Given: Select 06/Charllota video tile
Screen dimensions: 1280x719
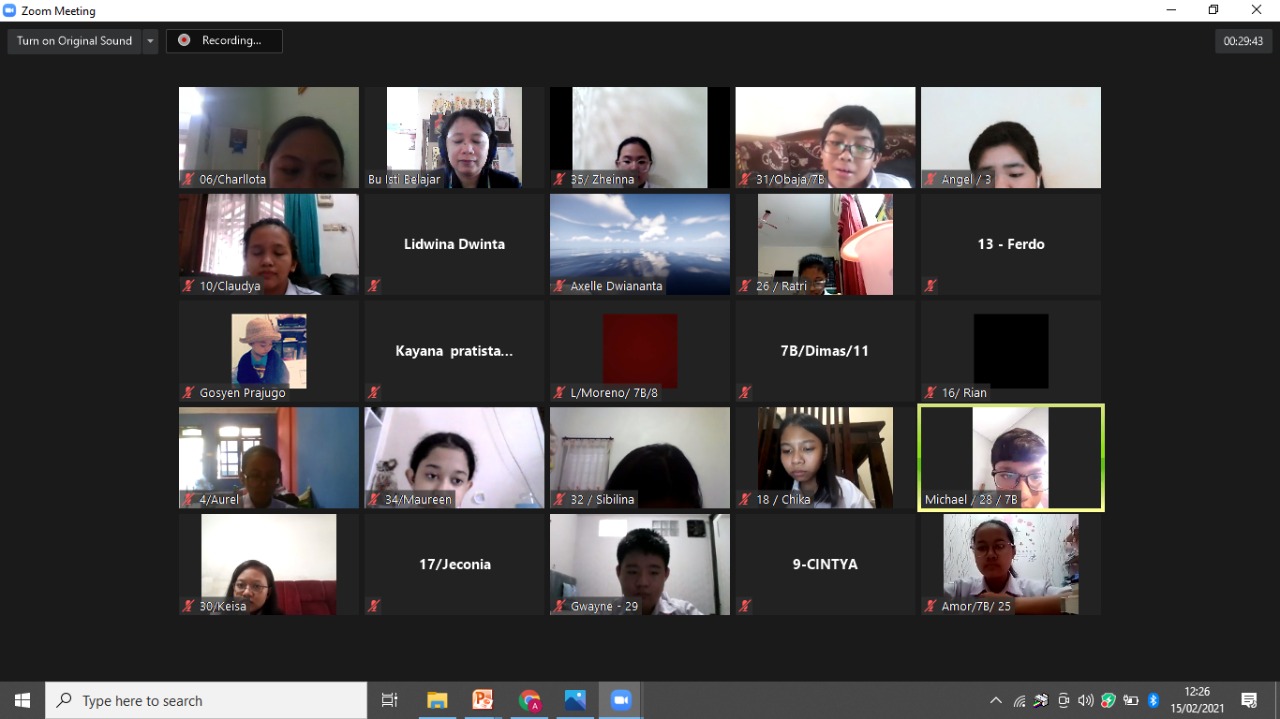Looking at the screenshot, I should [269, 137].
